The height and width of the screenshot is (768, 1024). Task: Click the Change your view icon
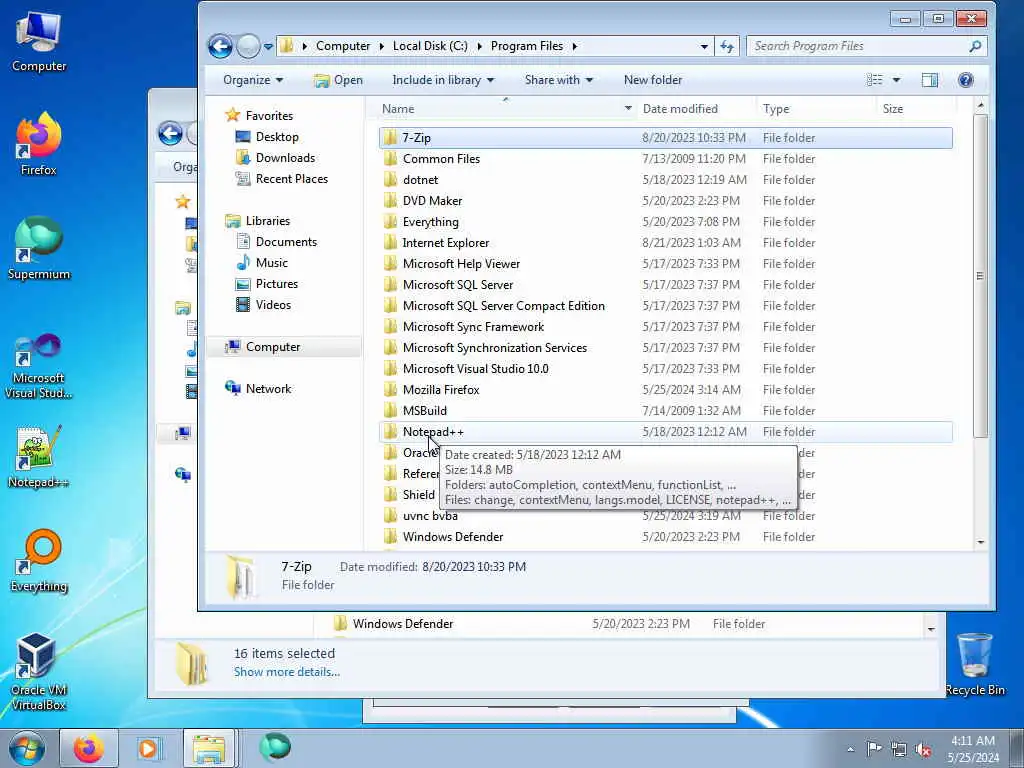click(x=874, y=80)
